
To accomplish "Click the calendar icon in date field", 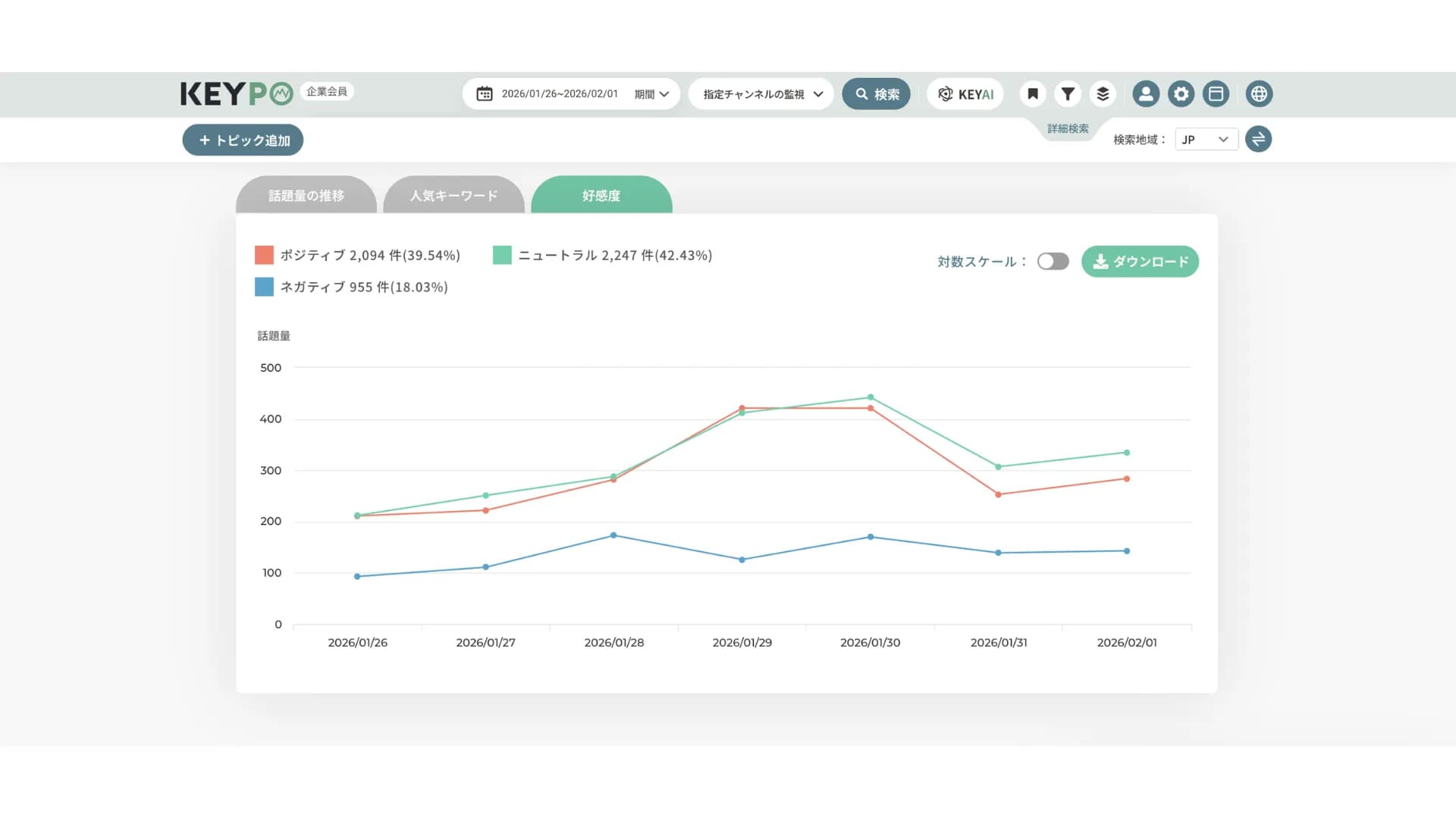I will (x=484, y=94).
